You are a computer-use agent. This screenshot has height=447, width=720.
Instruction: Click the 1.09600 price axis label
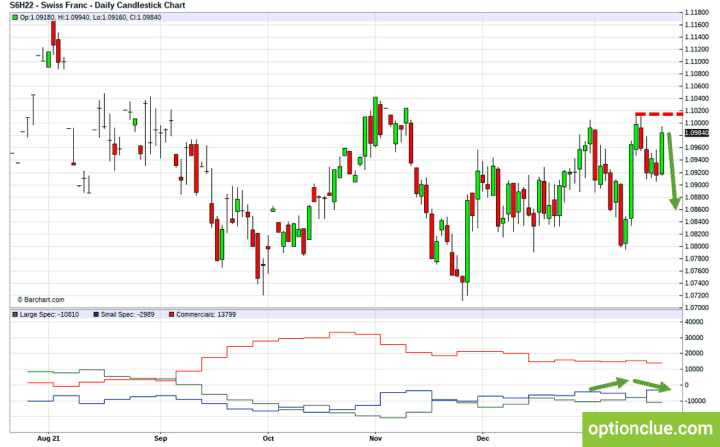coord(697,147)
